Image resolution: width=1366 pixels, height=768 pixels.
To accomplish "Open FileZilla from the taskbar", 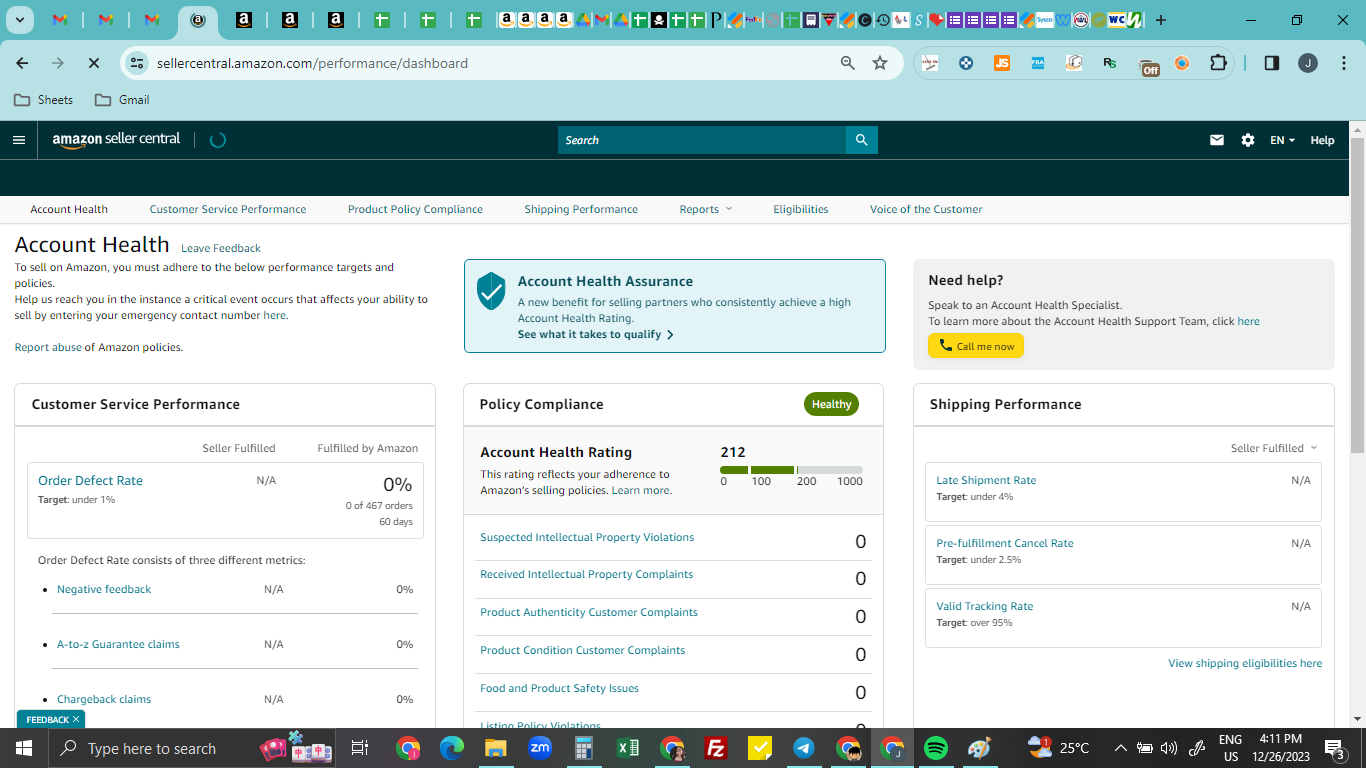I will pyautogui.click(x=715, y=748).
